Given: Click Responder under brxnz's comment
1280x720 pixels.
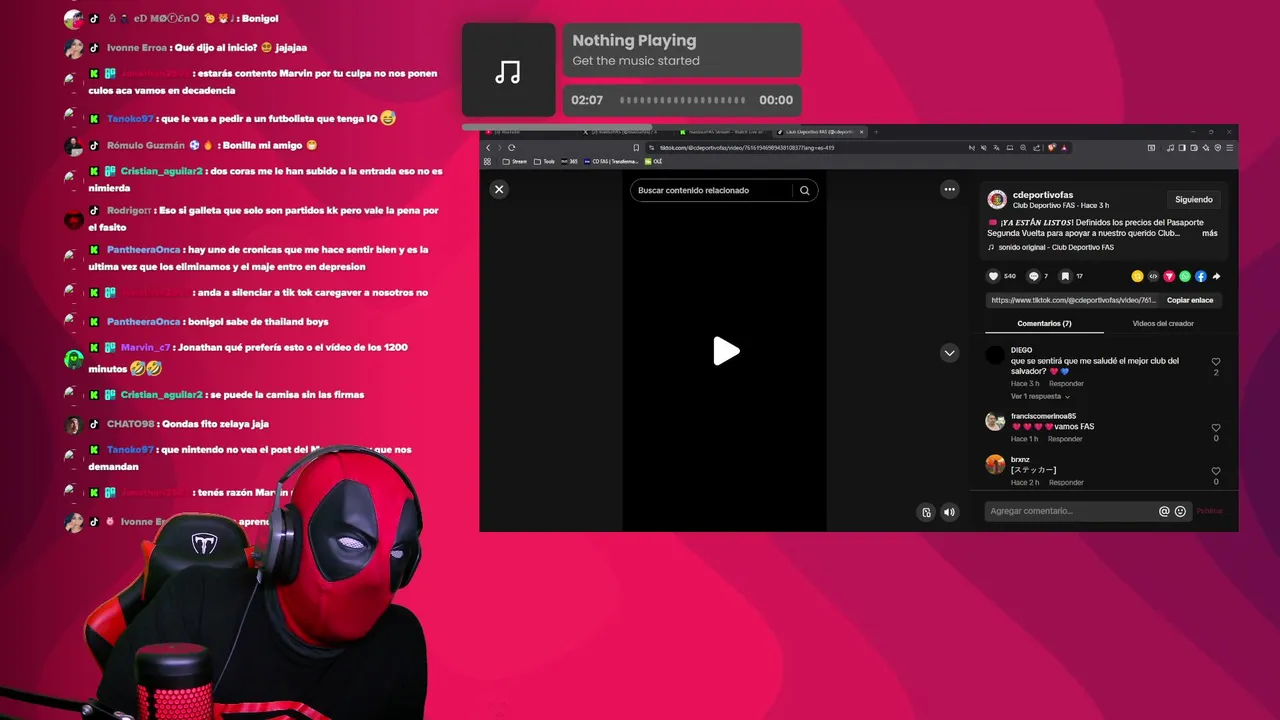Looking at the screenshot, I should pyautogui.click(x=1066, y=482).
